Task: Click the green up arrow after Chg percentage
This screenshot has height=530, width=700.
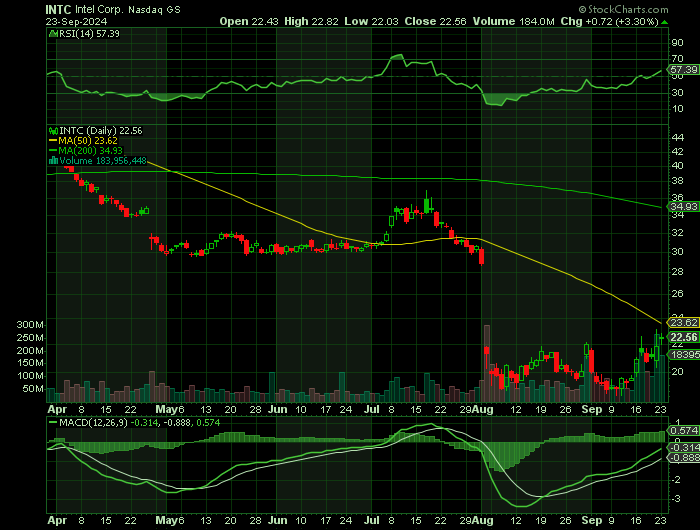Action: click(x=664, y=22)
